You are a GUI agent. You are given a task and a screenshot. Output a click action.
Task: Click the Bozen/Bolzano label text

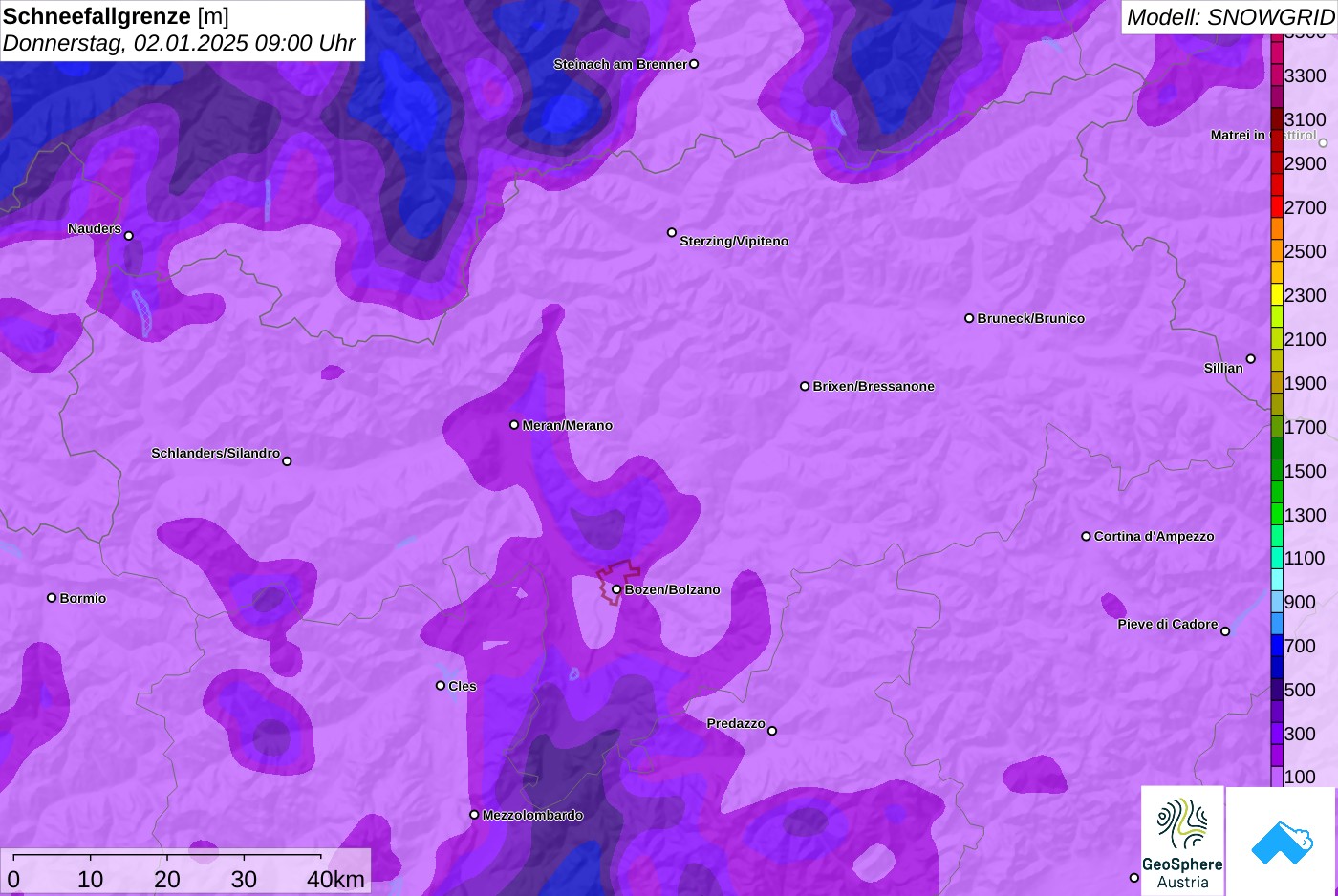pos(673,589)
